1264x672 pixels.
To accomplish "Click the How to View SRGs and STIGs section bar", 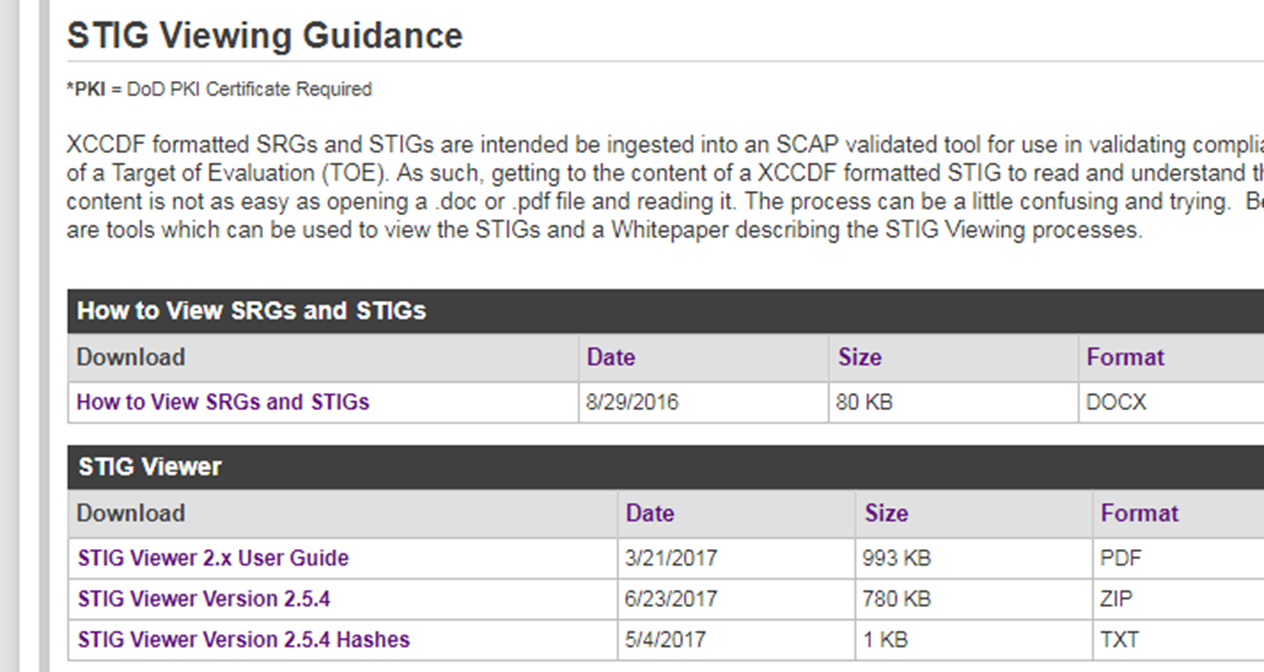I will tap(666, 311).
